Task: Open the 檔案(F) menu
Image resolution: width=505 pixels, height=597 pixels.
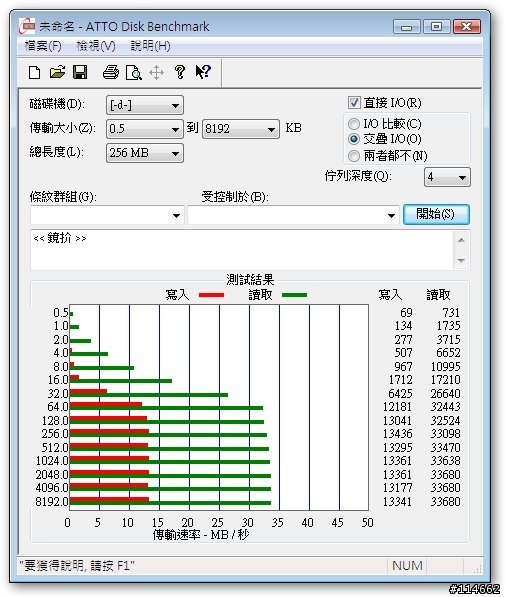Action: pyautogui.click(x=43, y=46)
